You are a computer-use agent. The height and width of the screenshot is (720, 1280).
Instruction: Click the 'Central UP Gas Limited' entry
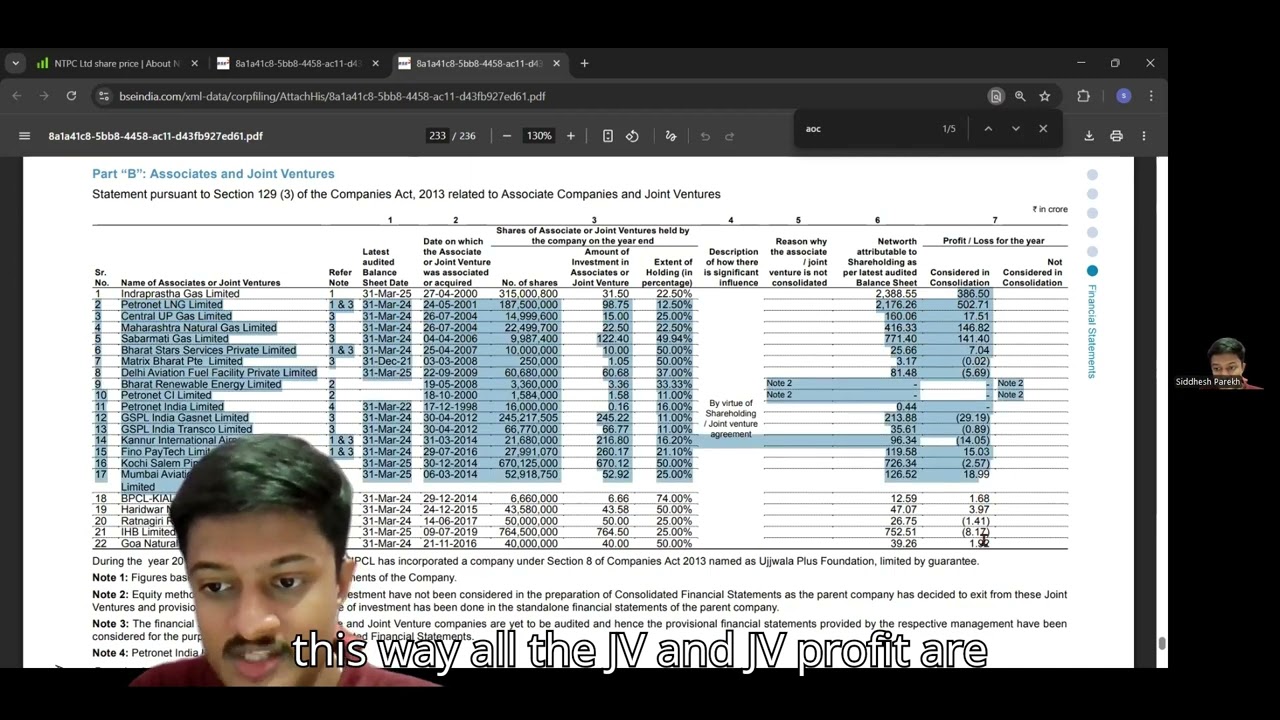point(176,317)
